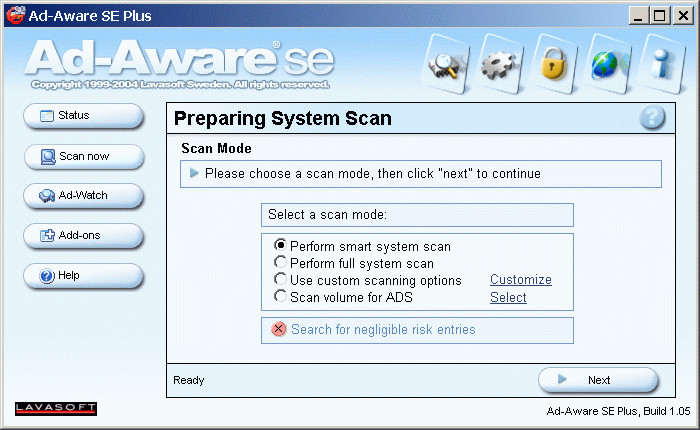This screenshot has width=700, height=430.
Task: Click the Ad-Aware title bar app icon
Action: (14, 15)
